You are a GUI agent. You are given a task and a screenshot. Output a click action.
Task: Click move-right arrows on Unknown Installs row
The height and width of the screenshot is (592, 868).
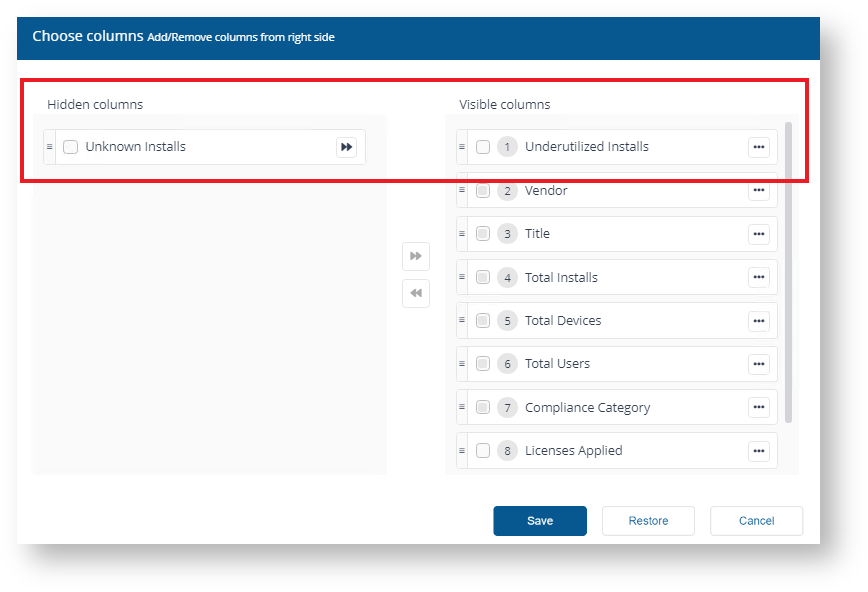click(346, 147)
